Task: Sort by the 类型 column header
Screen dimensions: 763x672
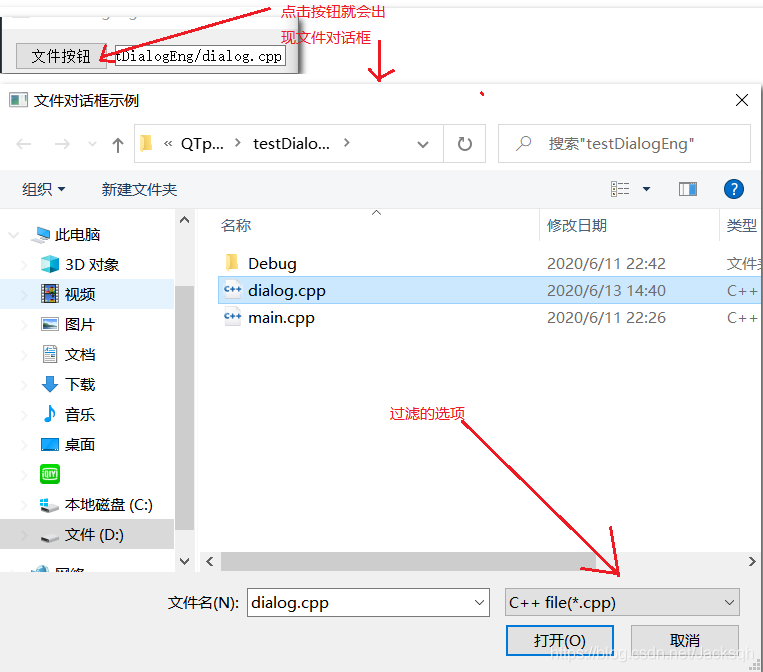Action: [x=741, y=225]
